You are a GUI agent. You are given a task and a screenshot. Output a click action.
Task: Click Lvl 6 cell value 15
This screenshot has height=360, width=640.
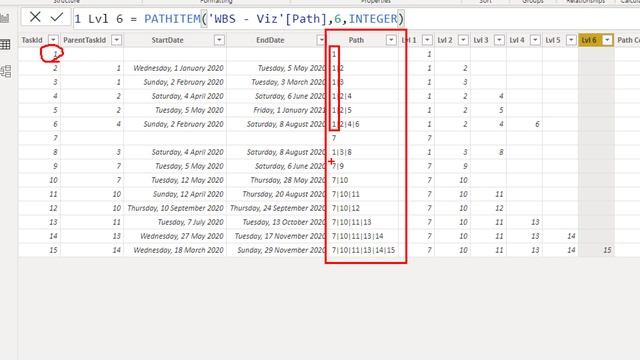coord(607,250)
